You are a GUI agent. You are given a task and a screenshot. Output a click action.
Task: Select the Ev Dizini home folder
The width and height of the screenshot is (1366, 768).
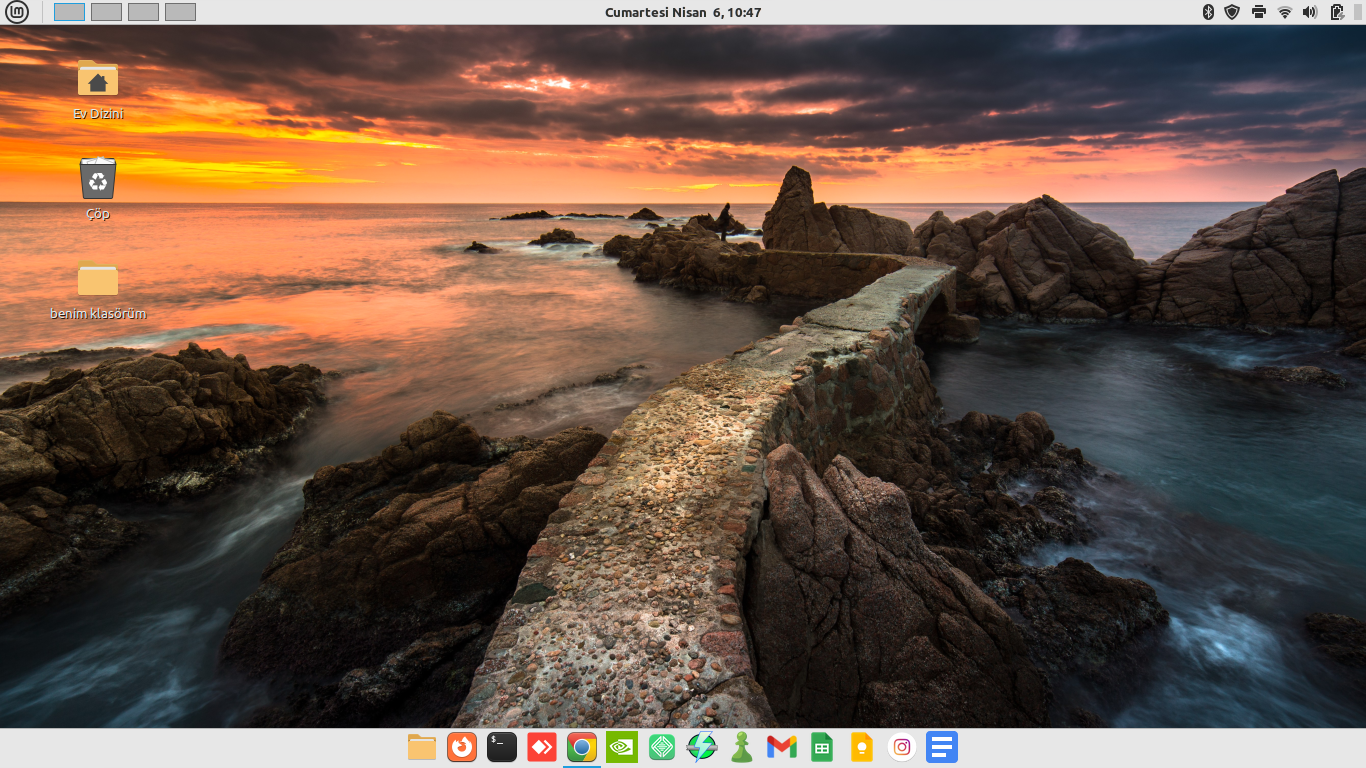coord(98,80)
